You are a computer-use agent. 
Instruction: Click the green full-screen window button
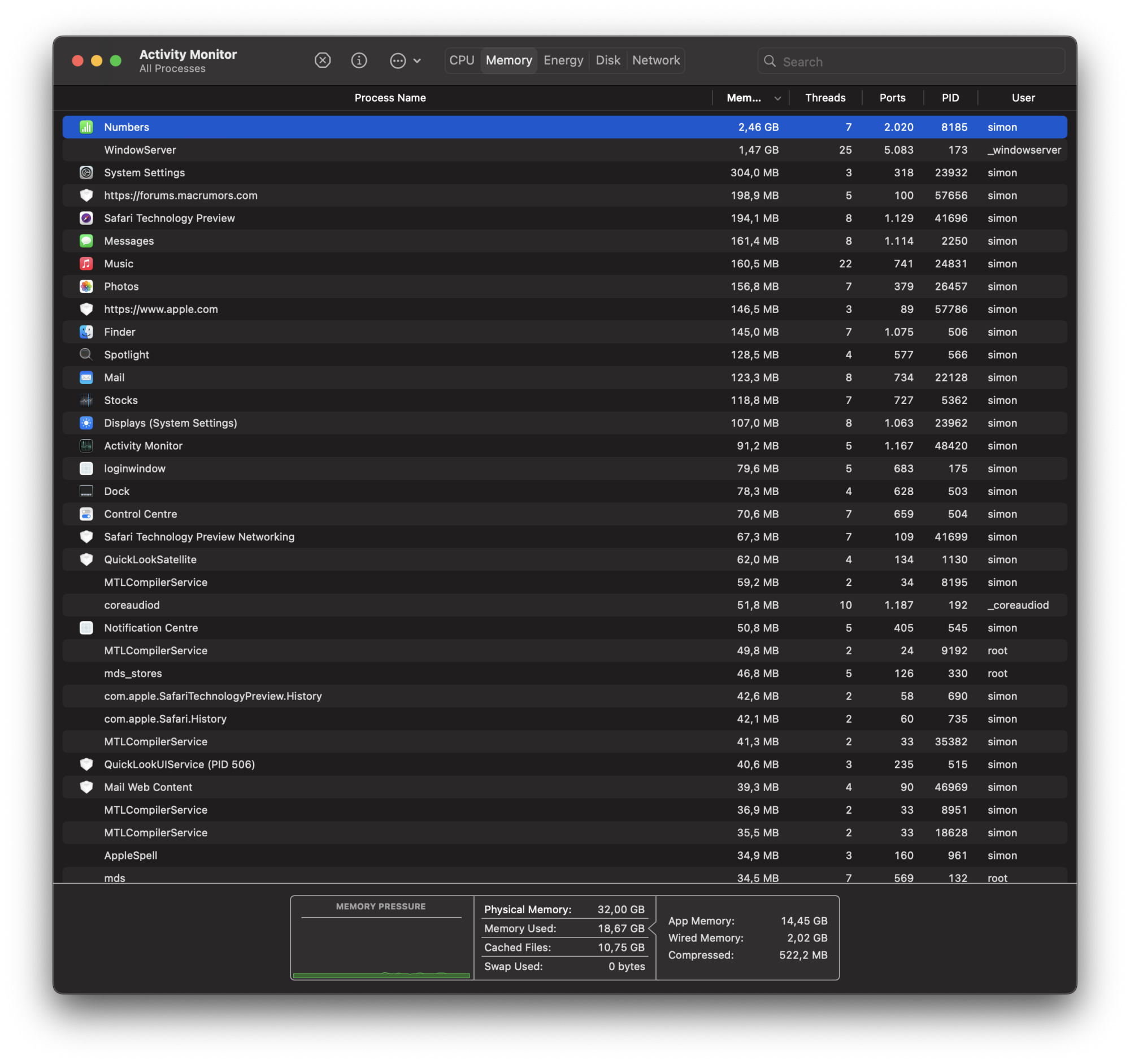click(x=115, y=61)
